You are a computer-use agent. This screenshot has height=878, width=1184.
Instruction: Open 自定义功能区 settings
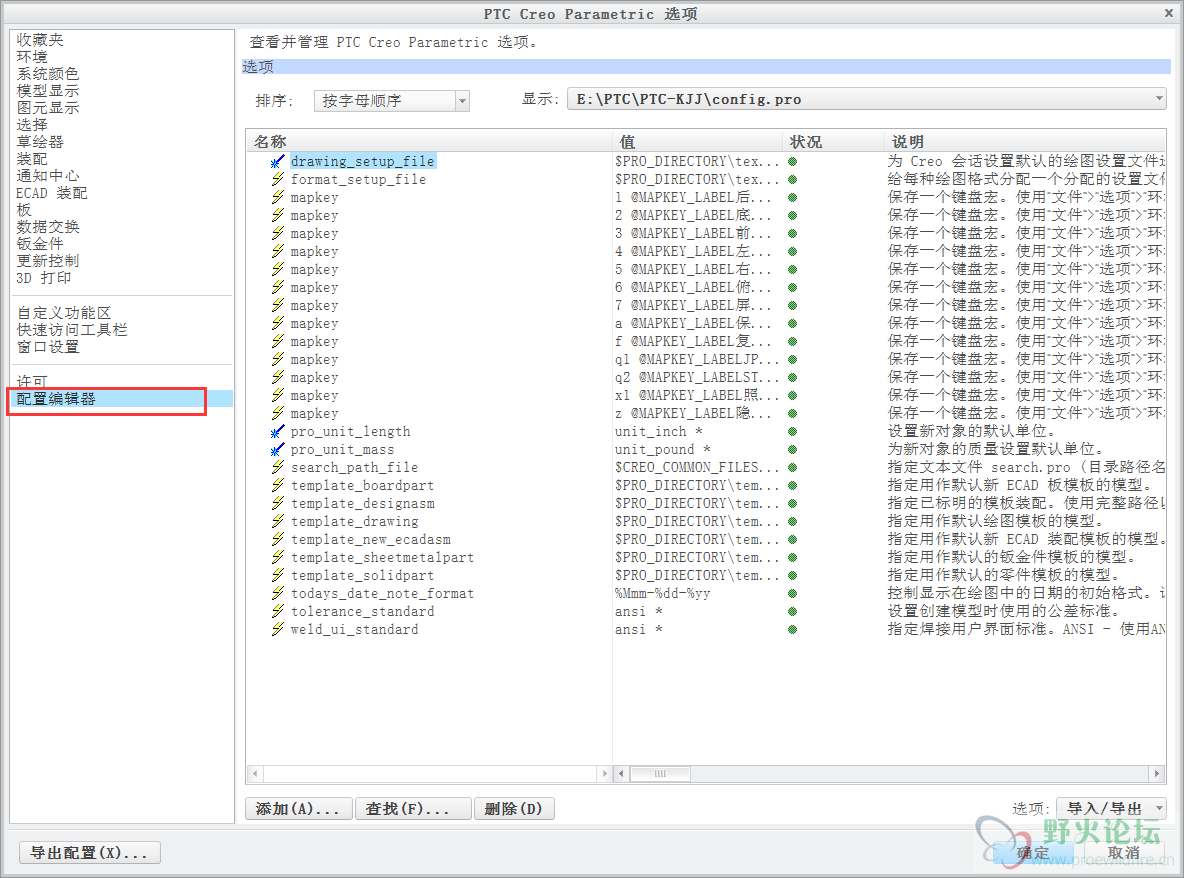pyautogui.click(x=64, y=313)
